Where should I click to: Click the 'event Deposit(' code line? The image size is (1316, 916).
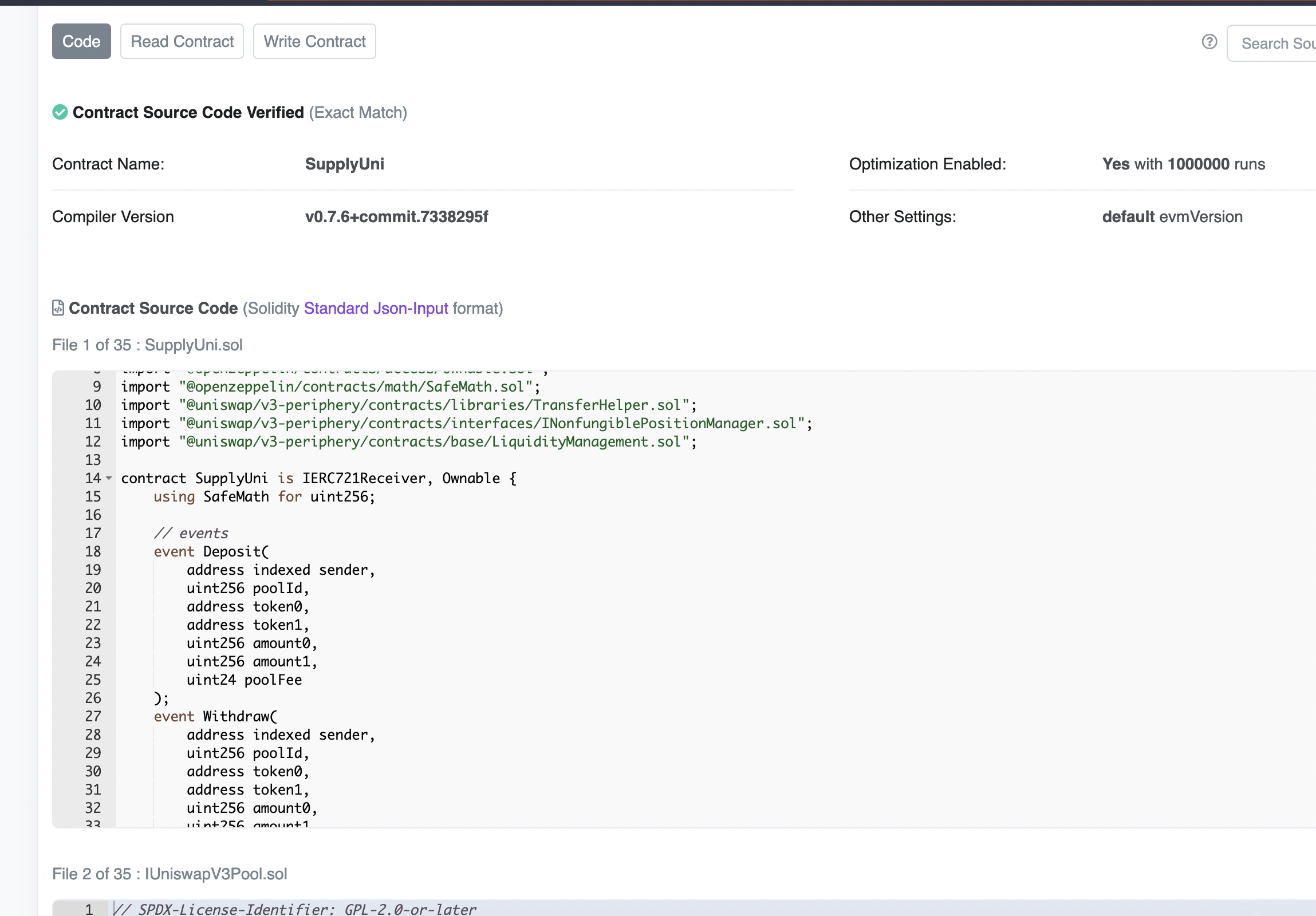(211, 552)
